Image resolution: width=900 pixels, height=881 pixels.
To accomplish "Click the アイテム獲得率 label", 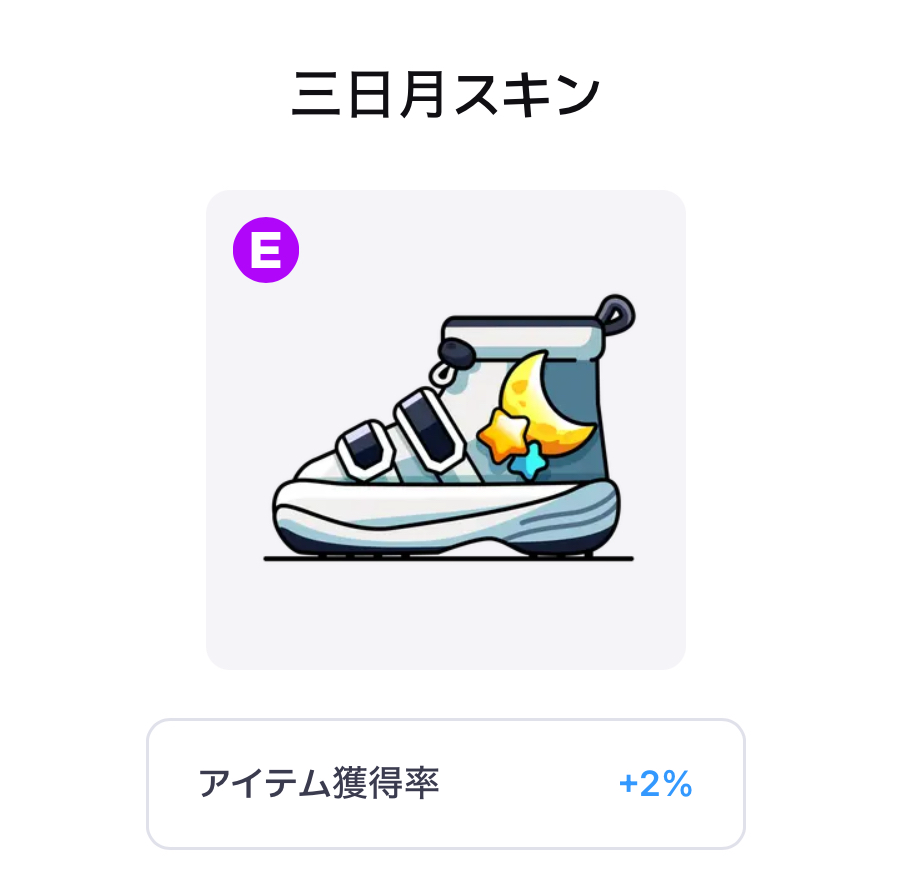I will tap(319, 783).
